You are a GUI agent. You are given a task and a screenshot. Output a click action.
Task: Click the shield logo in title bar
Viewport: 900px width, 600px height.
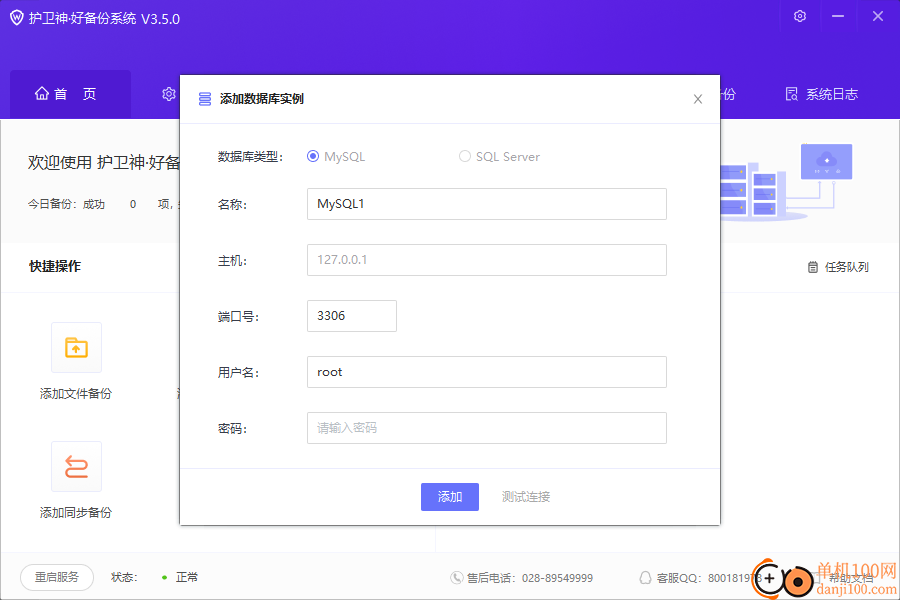17,18
